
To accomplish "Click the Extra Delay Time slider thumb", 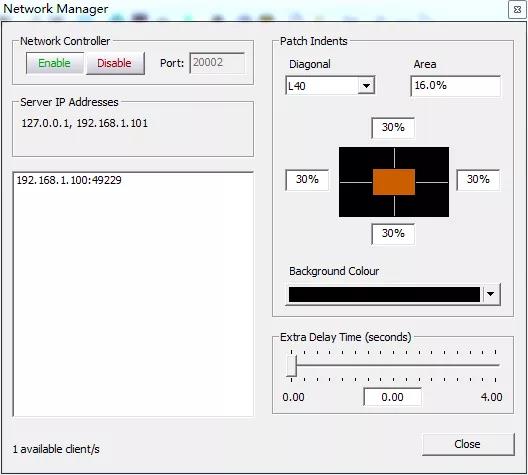I will [x=291, y=366].
